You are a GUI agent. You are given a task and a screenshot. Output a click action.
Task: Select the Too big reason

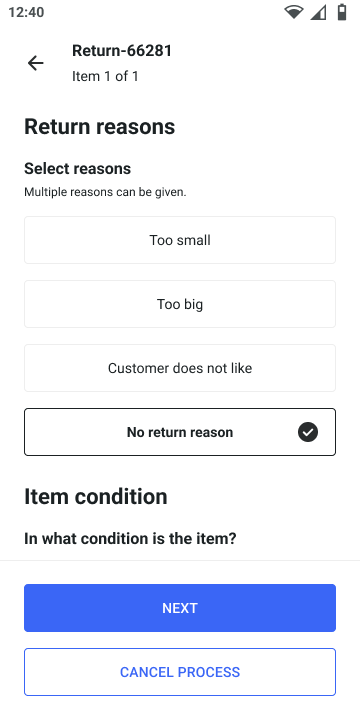tap(180, 304)
